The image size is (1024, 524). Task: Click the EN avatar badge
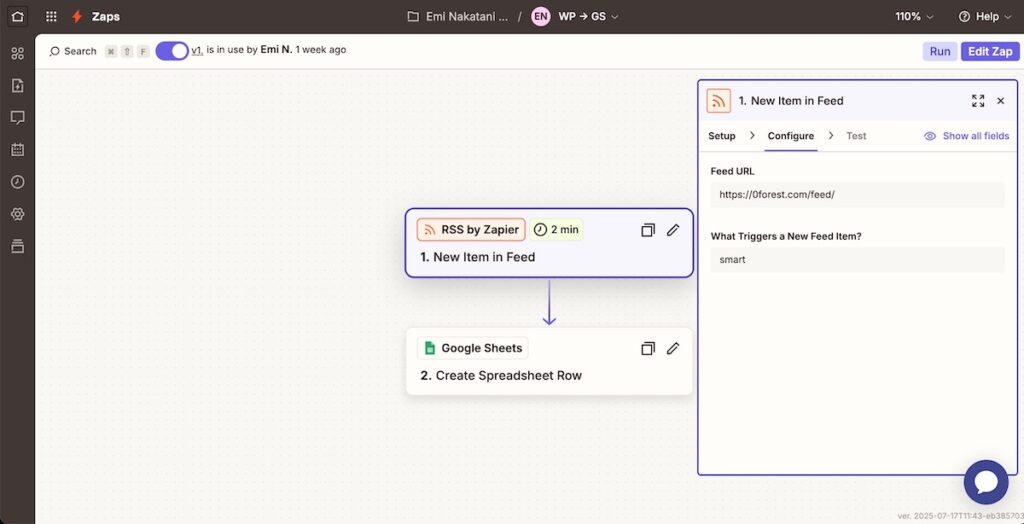[541, 16]
